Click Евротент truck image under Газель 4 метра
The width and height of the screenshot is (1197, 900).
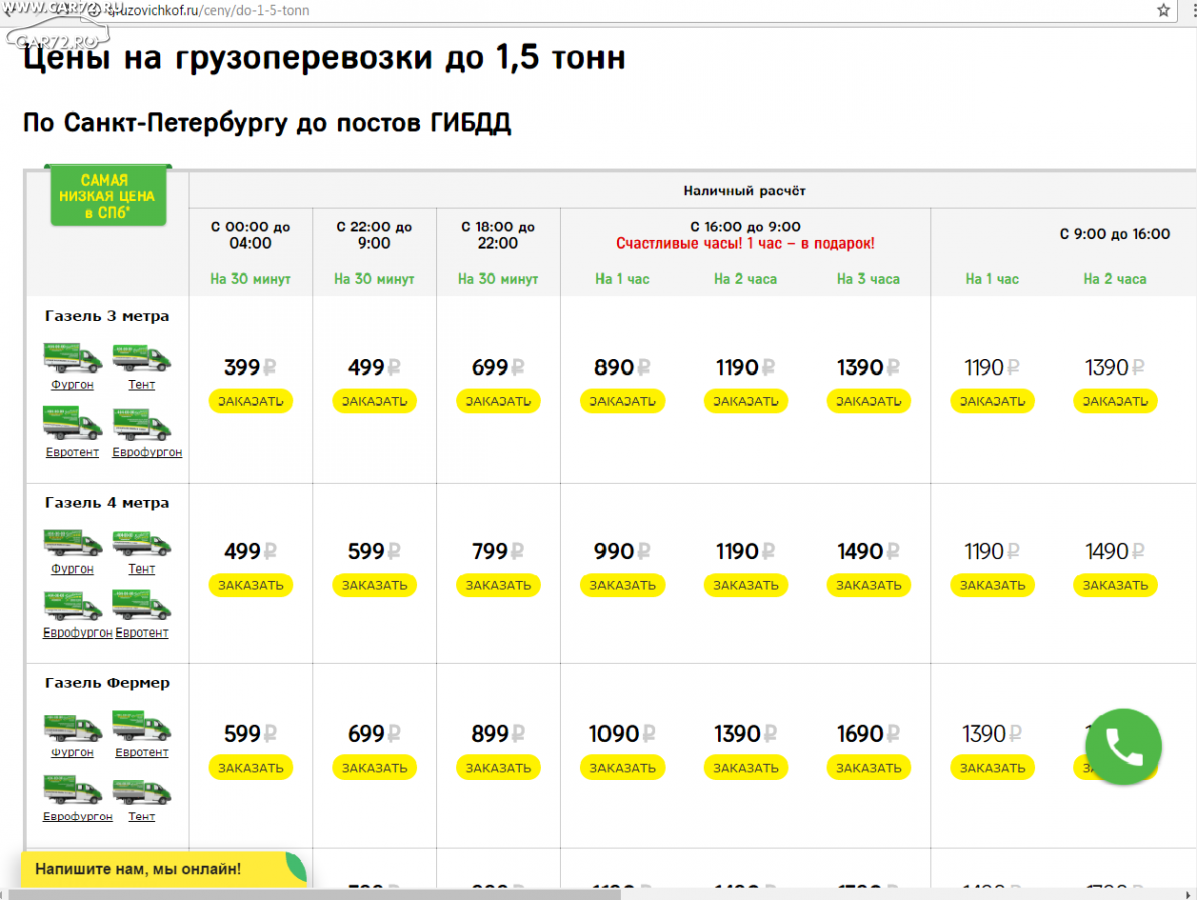(142, 607)
